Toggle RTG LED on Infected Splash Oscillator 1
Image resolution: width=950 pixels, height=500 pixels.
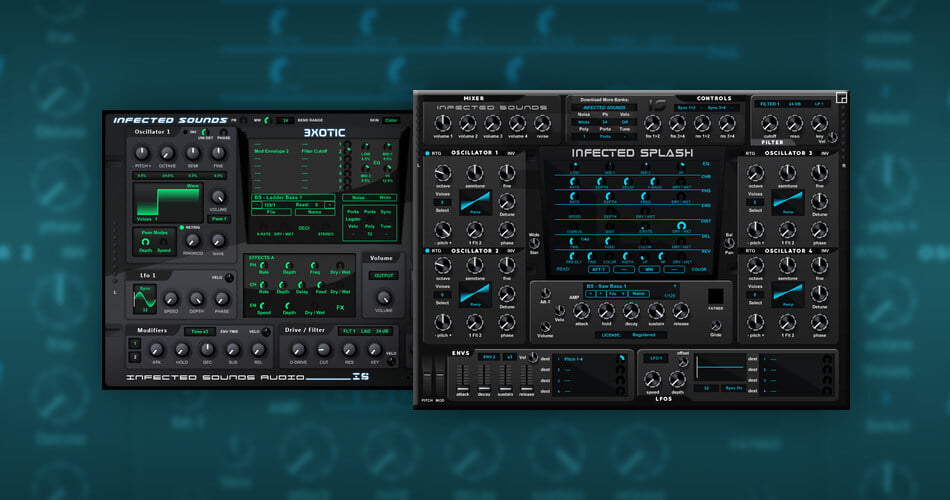coord(428,153)
